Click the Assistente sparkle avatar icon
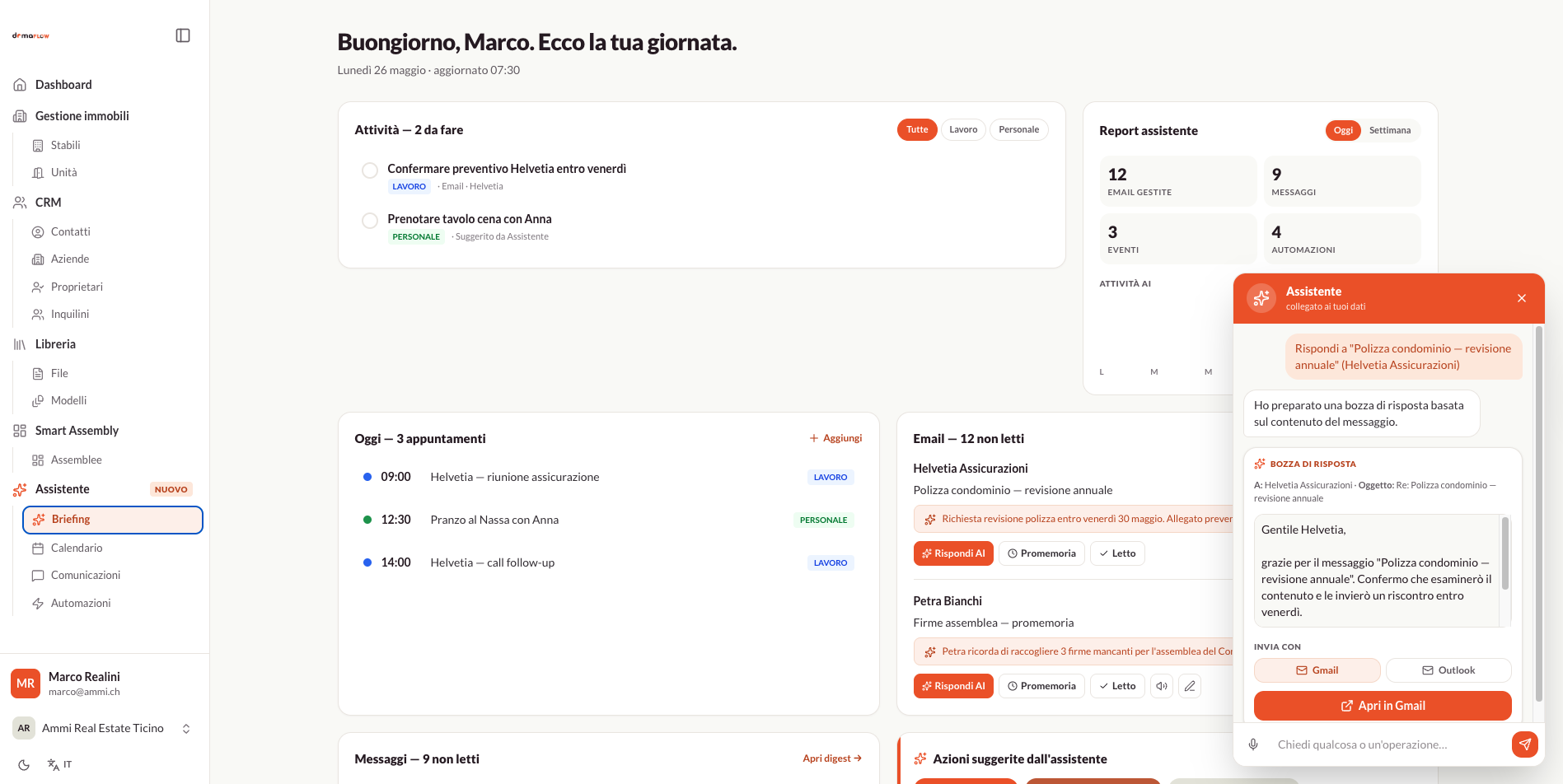The width and height of the screenshot is (1563, 784). (x=1261, y=298)
